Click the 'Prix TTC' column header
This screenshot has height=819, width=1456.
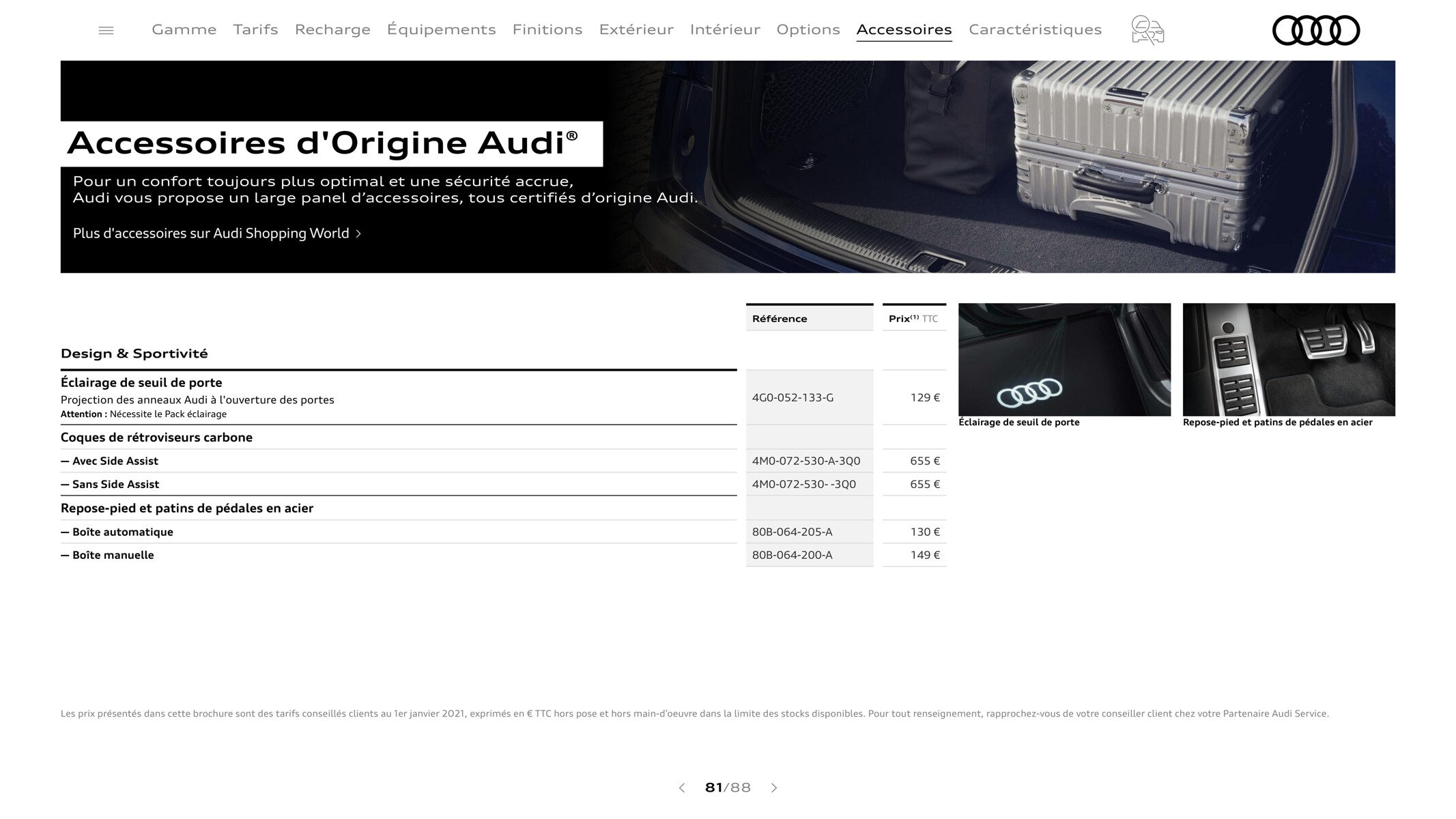click(914, 319)
